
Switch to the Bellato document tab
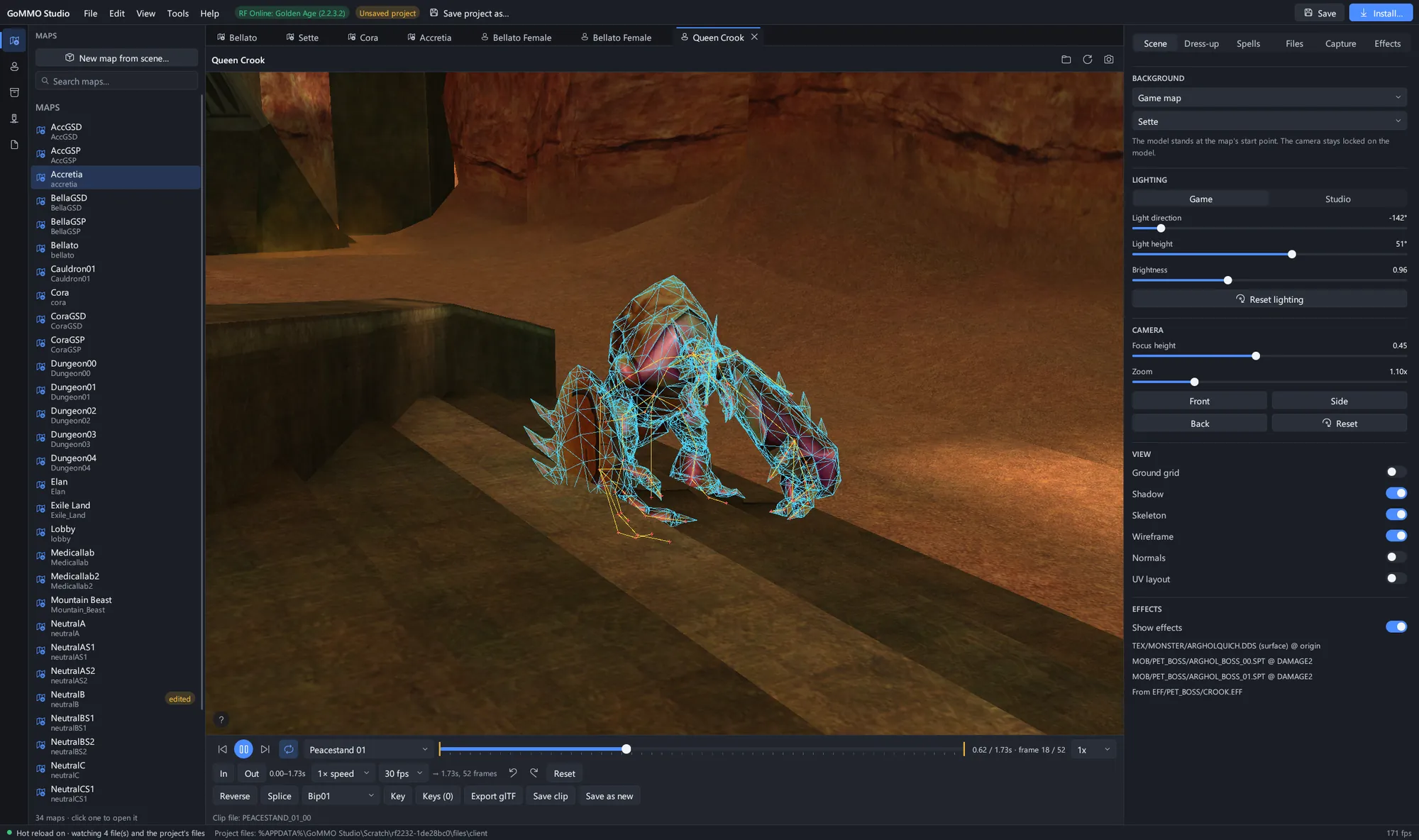(x=237, y=37)
